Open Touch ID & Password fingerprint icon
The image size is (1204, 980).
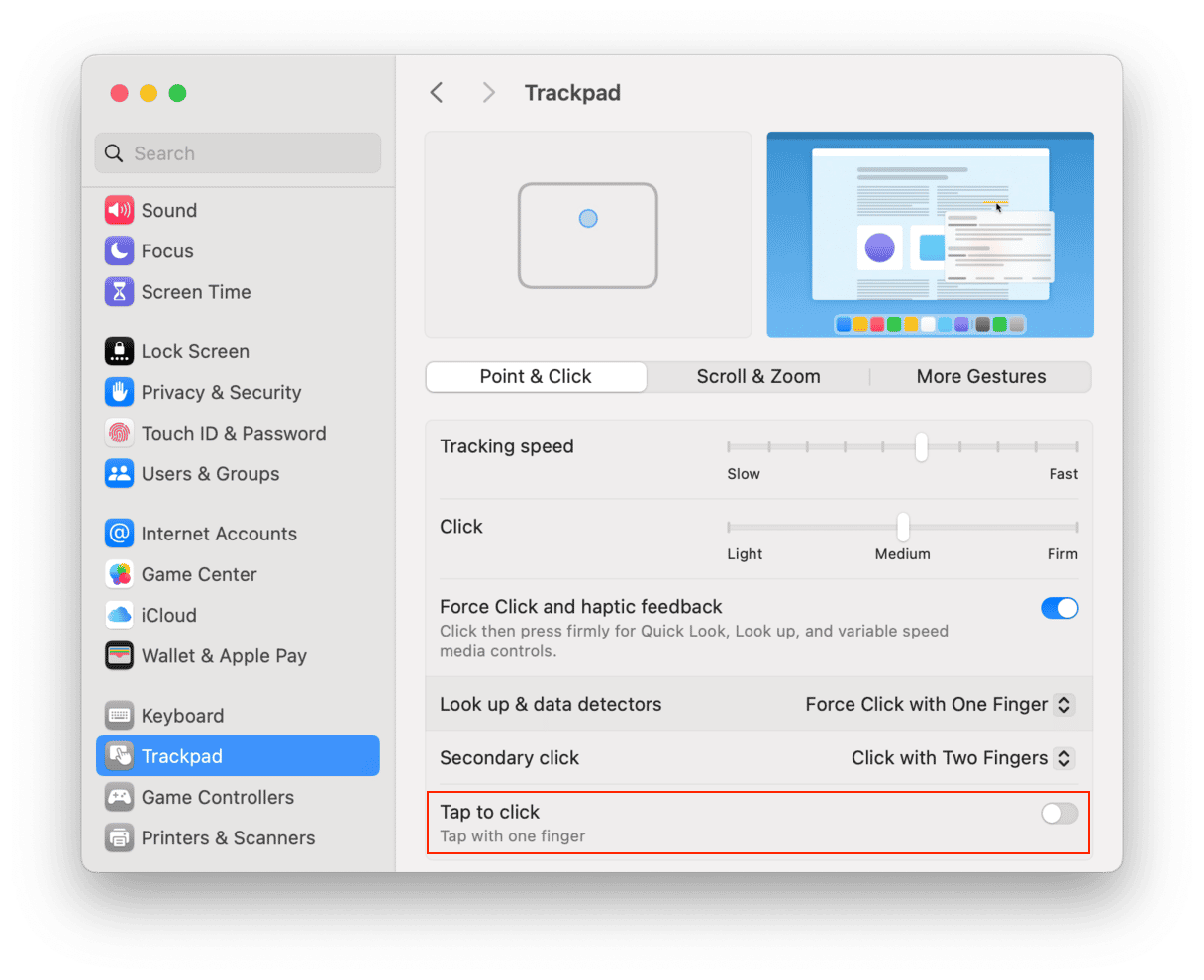pos(119,434)
